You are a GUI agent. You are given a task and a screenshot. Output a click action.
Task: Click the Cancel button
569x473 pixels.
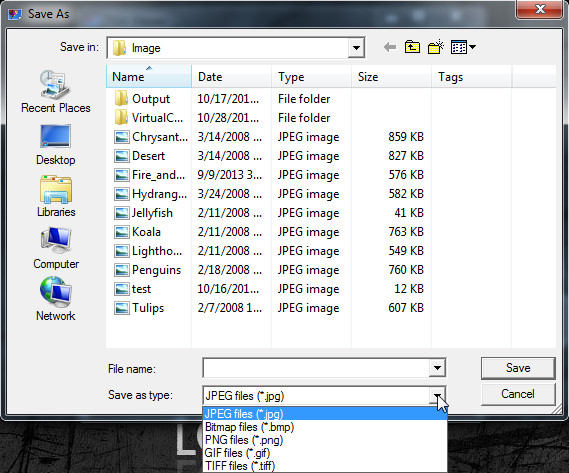(x=518, y=394)
